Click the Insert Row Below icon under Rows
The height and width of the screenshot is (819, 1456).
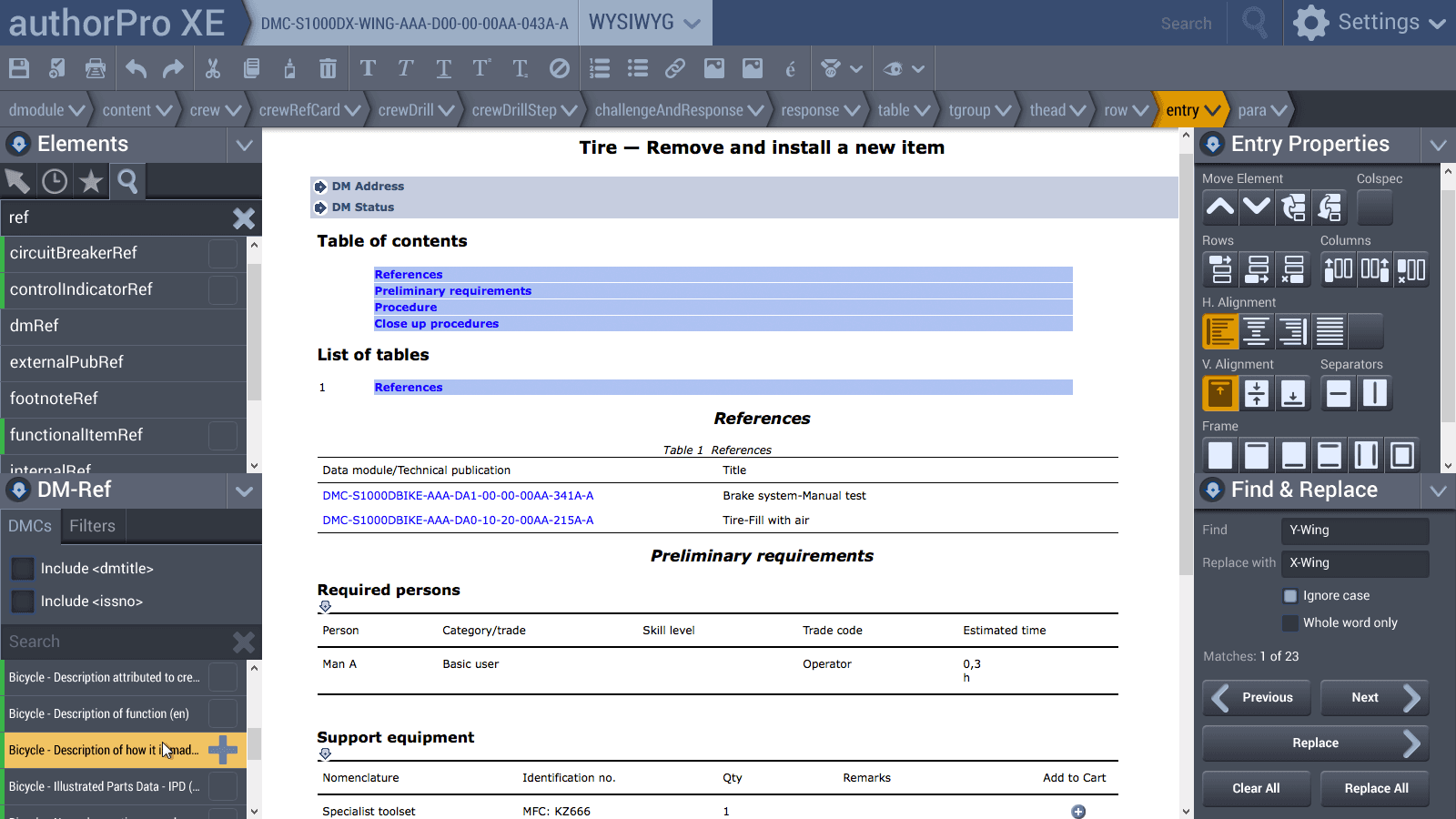(x=1257, y=269)
